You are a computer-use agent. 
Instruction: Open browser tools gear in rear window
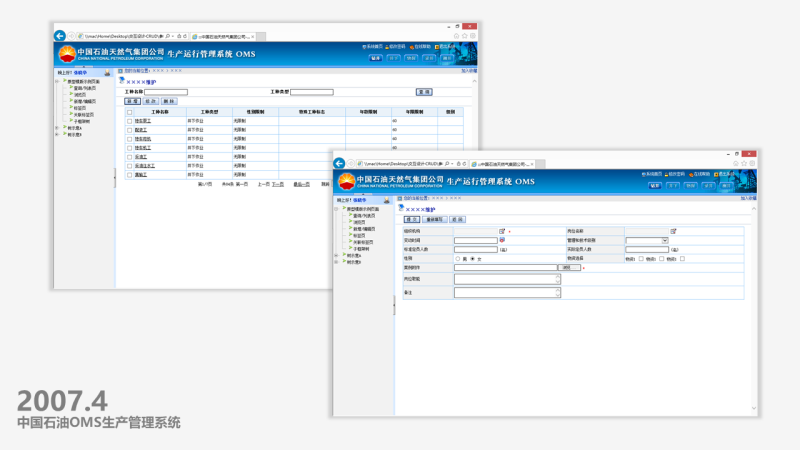473,36
